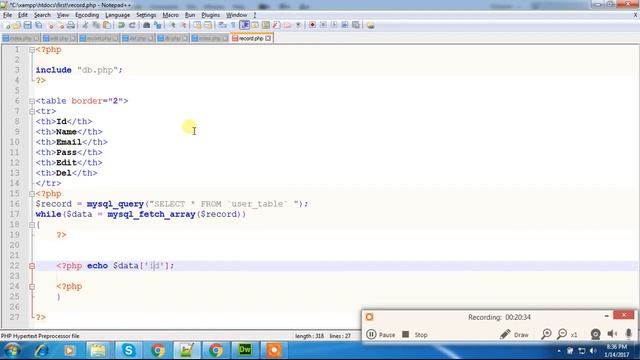Click the Copy toolbar icon
The height and width of the screenshot is (360, 640).
(x=96, y=25)
